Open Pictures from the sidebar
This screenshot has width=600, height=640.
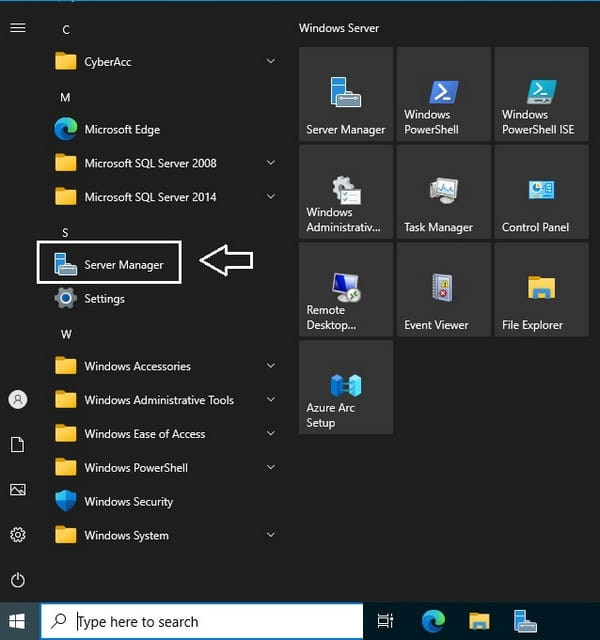pos(18,489)
